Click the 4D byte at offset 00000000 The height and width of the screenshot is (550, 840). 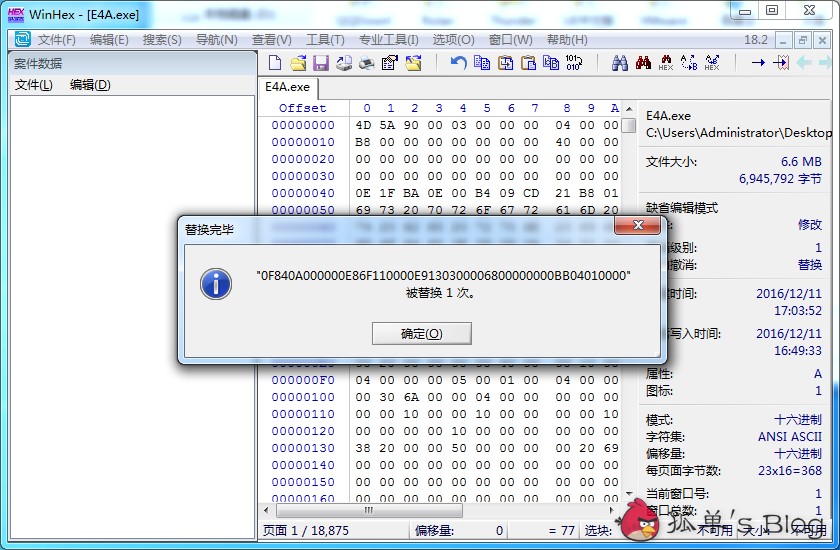click(x=363, y=125)
